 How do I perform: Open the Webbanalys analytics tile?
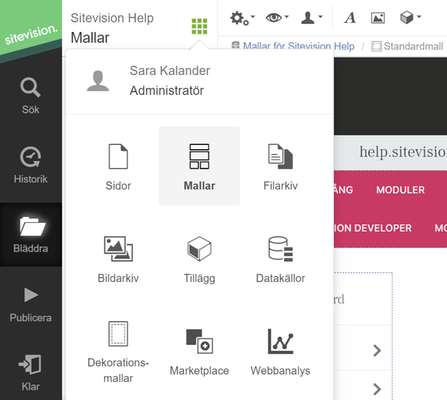click(x=280, y=352)
